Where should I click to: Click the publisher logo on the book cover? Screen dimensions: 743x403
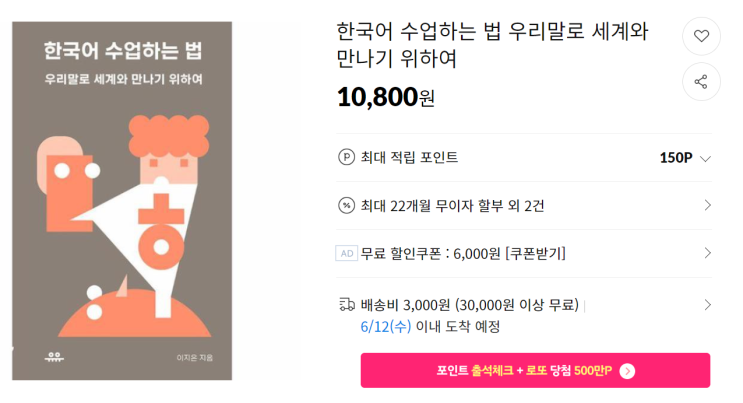click(x=54, y=356)
